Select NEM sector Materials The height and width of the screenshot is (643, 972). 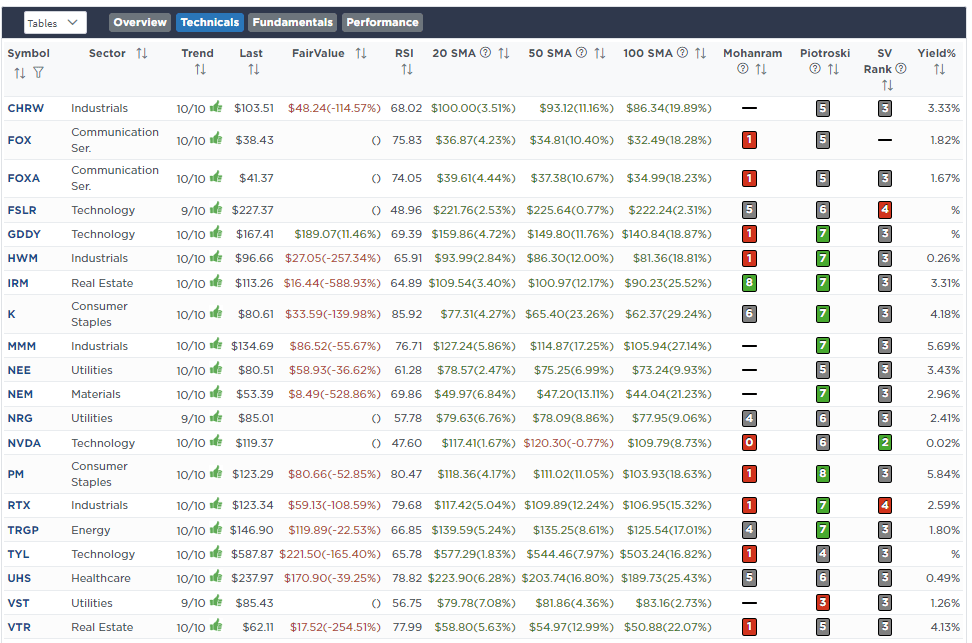[95, 394]
